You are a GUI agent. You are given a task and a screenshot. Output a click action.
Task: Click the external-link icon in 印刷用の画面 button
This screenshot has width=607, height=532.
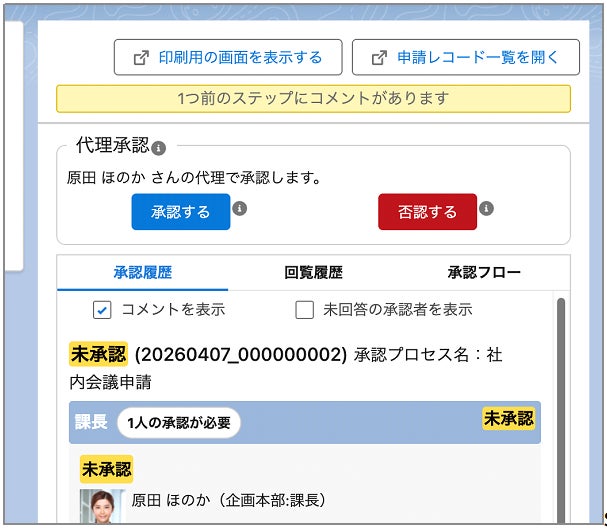(x=141, y=58)
